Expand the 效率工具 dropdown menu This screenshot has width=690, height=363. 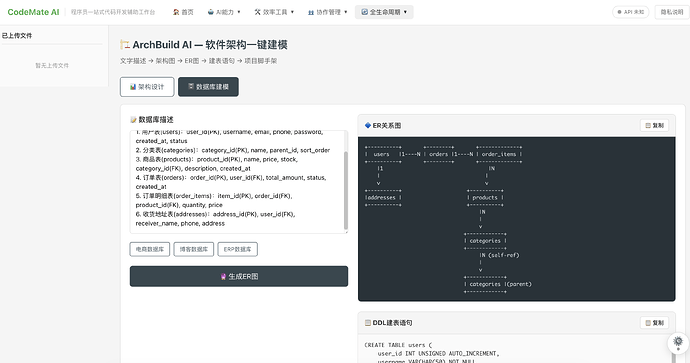[x=274, y=12]
